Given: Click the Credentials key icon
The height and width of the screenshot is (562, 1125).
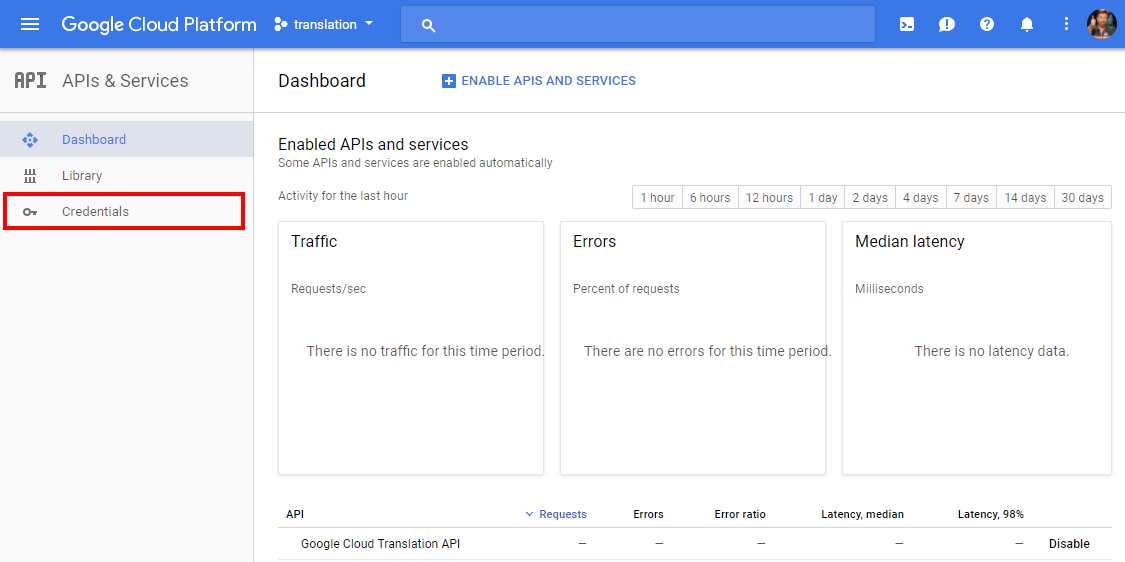Looking at the screenshot, I should (29, 212).
